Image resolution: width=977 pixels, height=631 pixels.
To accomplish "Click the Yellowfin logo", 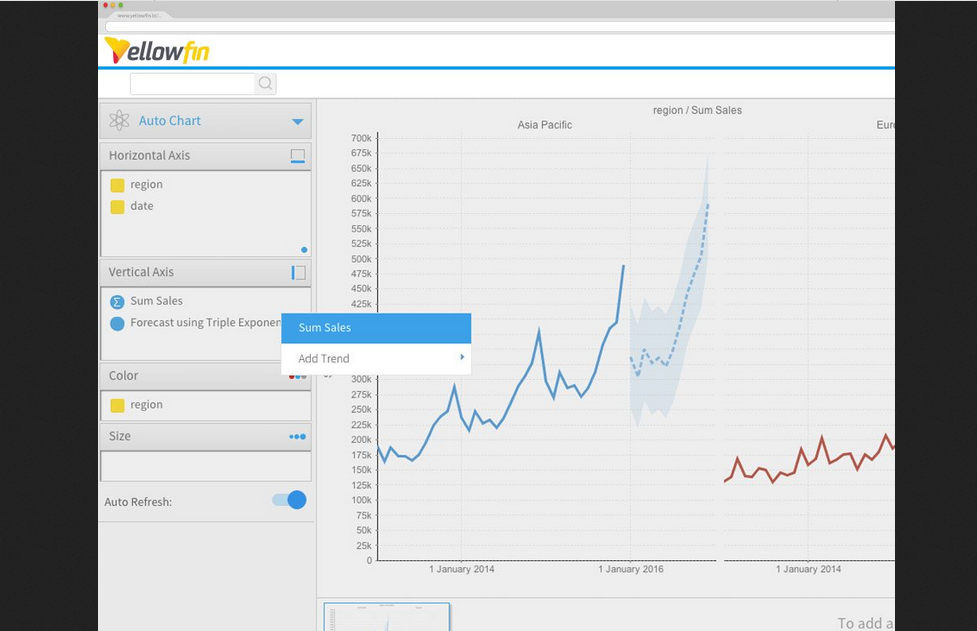I will tap(157, 50).
